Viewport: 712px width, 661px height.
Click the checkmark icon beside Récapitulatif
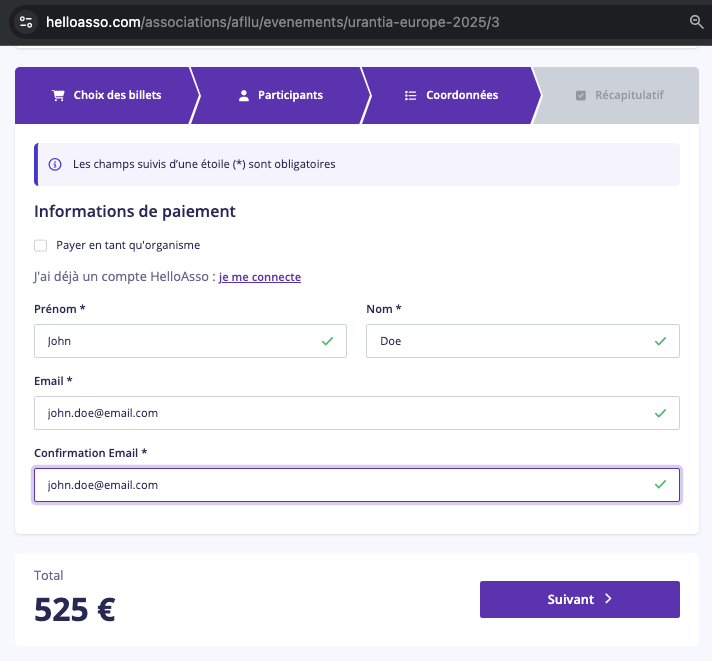(581, 95)
